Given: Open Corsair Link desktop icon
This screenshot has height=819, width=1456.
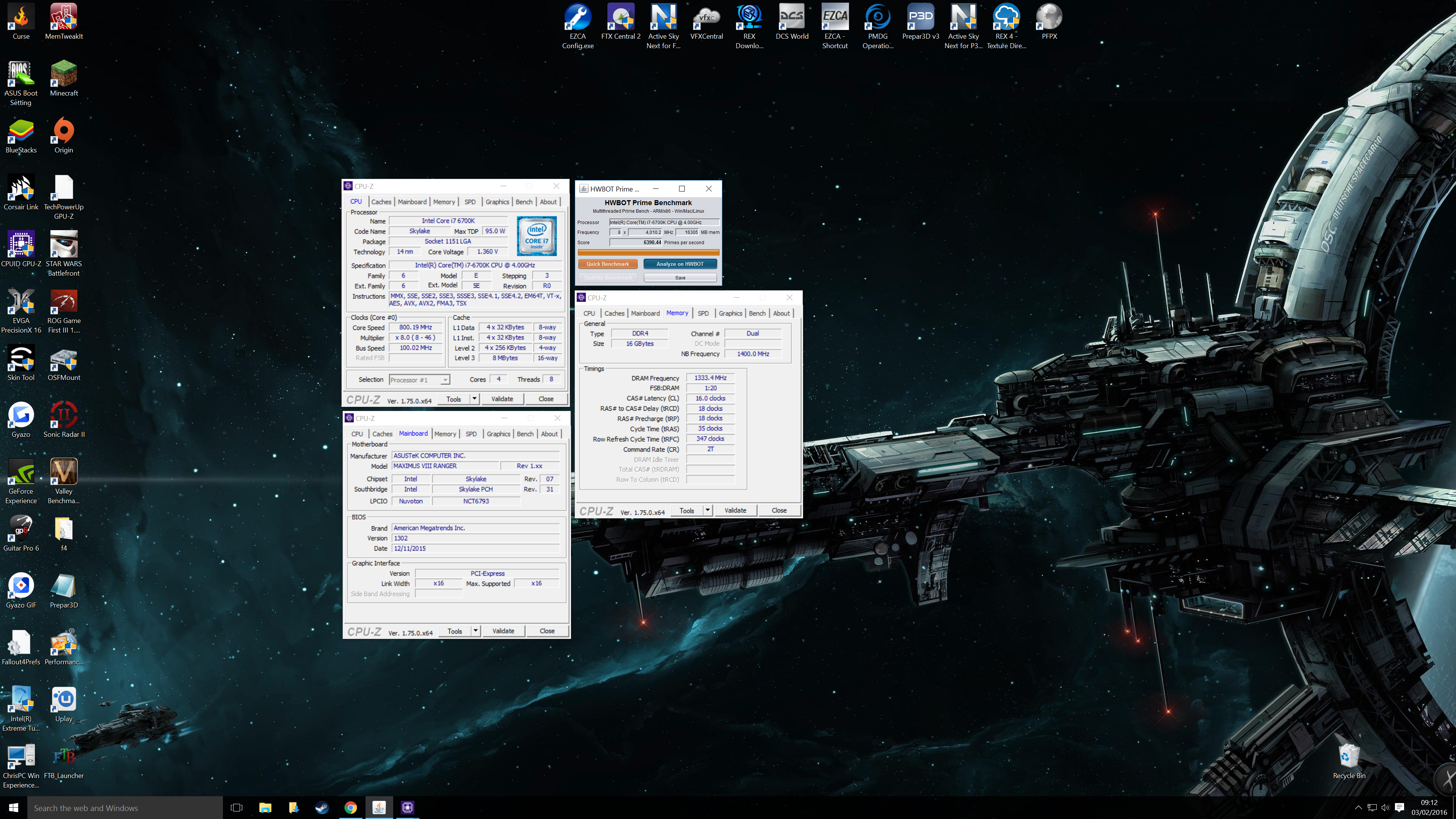Looking at the screenshot, I should click(21, 192).
